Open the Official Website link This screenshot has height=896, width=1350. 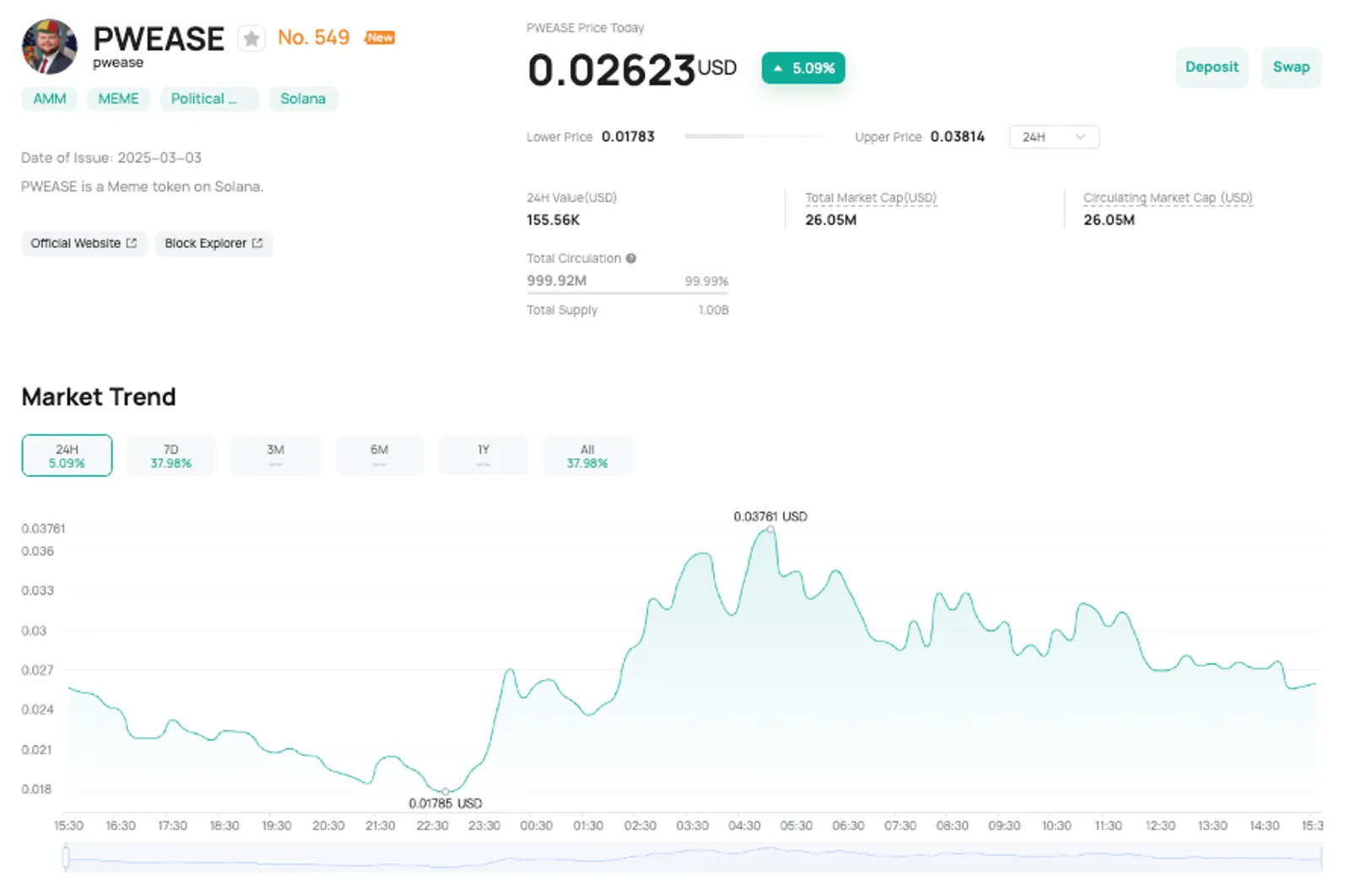point(84,243)
